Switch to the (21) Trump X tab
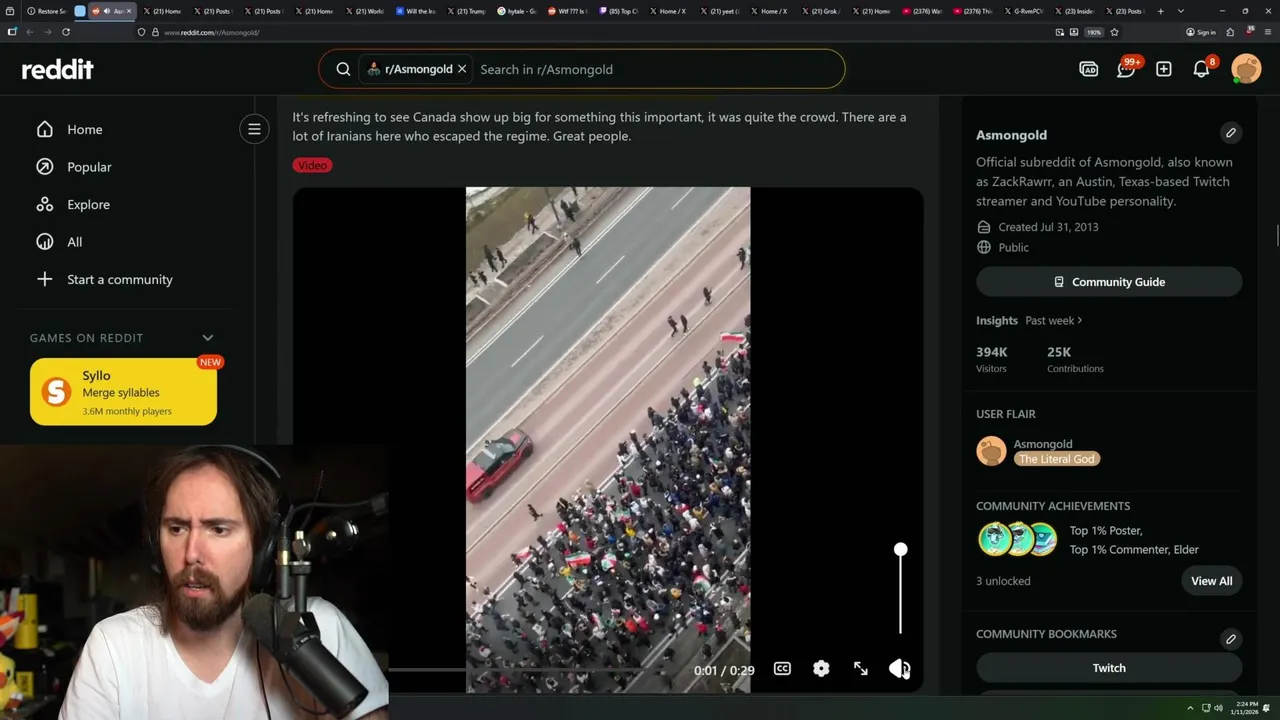1280x720 pixels. pos(466,11)
